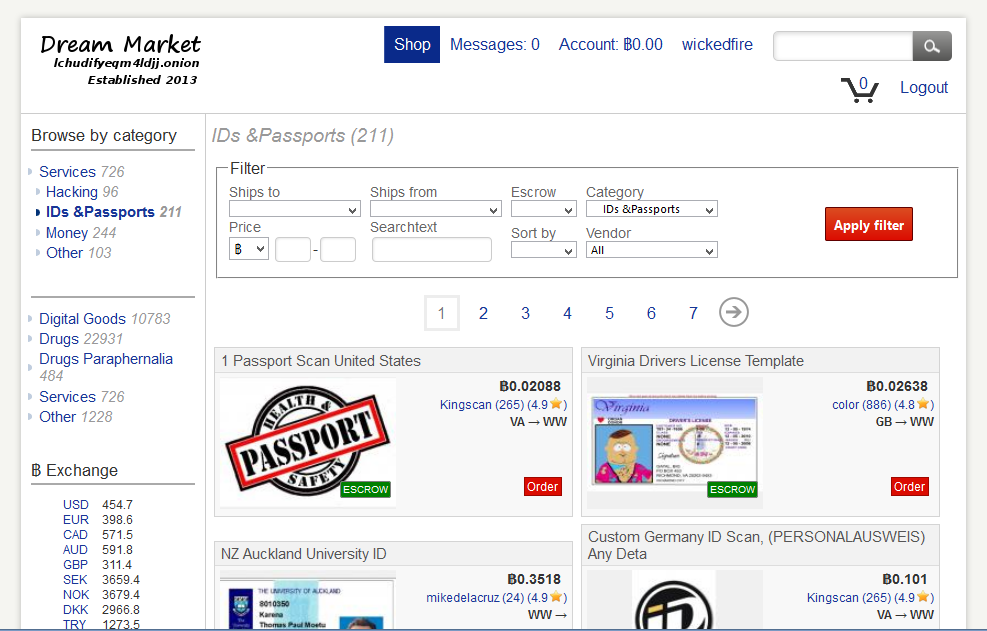This screenshot has height=631, width=987.
Task: Select the Hacking subcategory
Action: [x=82, y=192]
